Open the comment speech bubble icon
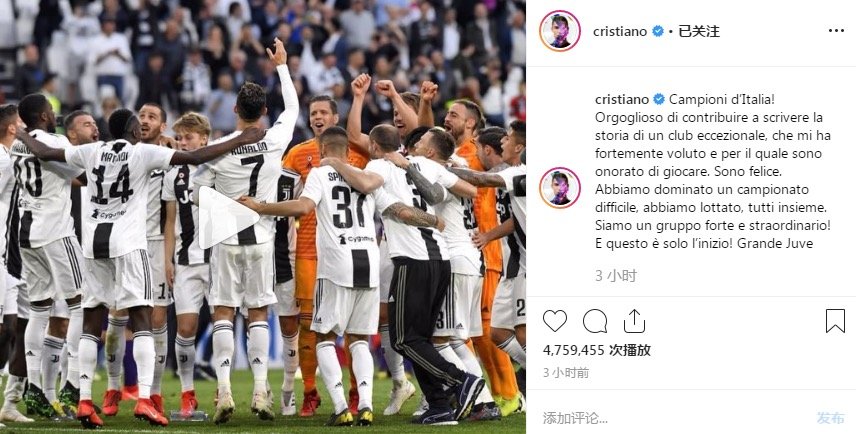Image resolution: width=856 pixels, height=434 pixels. click(595, 321)
